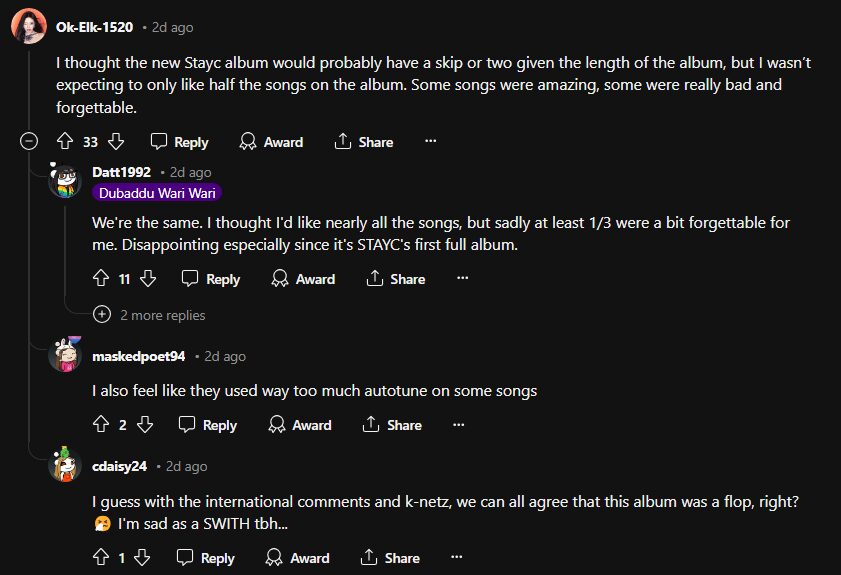841x575 pixels.
Task: Reply to Datt1992's comment
Action: (211, 279)
